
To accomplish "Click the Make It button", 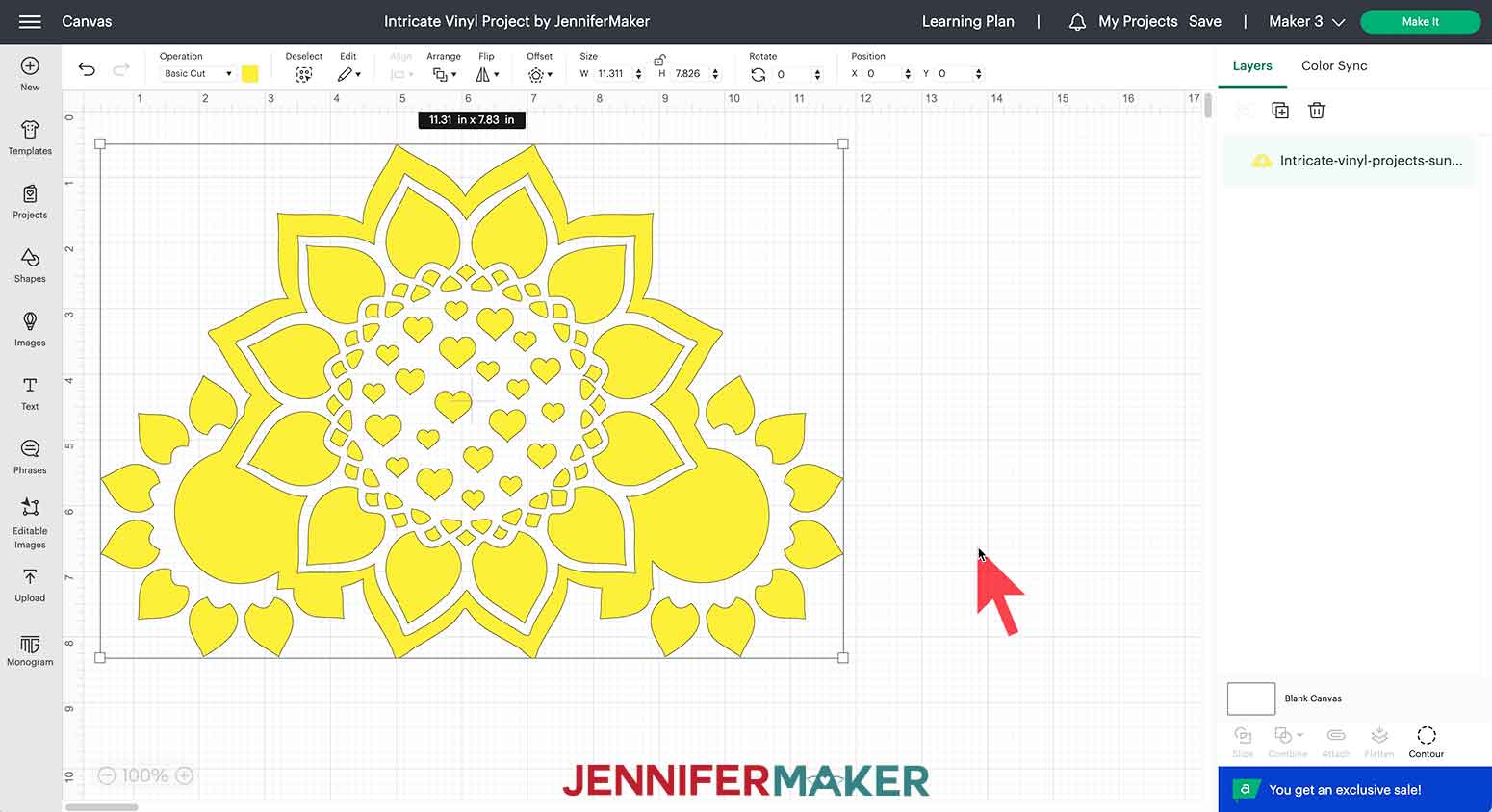I will click(x=1420, y=21).
